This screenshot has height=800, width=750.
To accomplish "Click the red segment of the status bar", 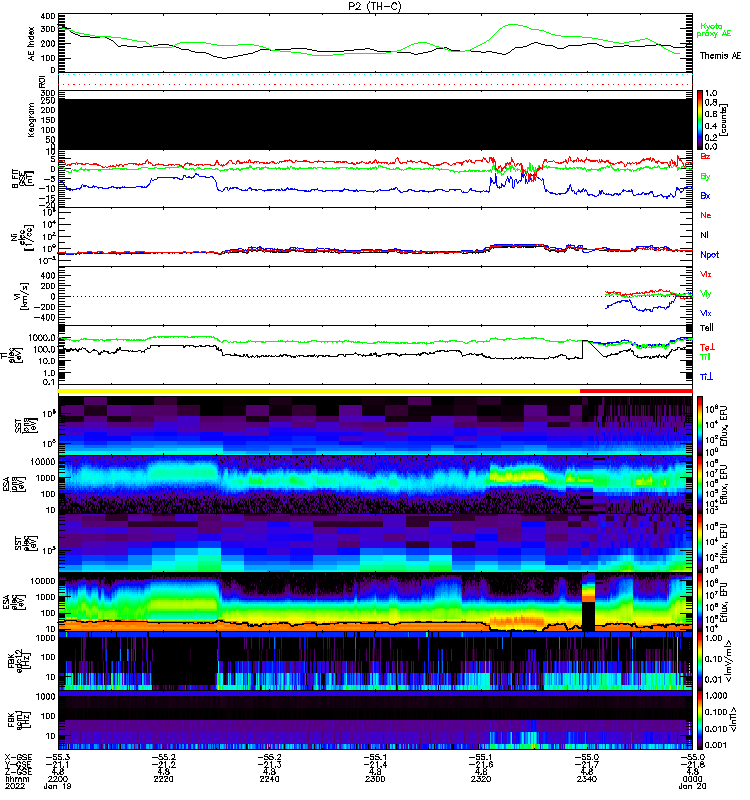I will tap(636, 391).
